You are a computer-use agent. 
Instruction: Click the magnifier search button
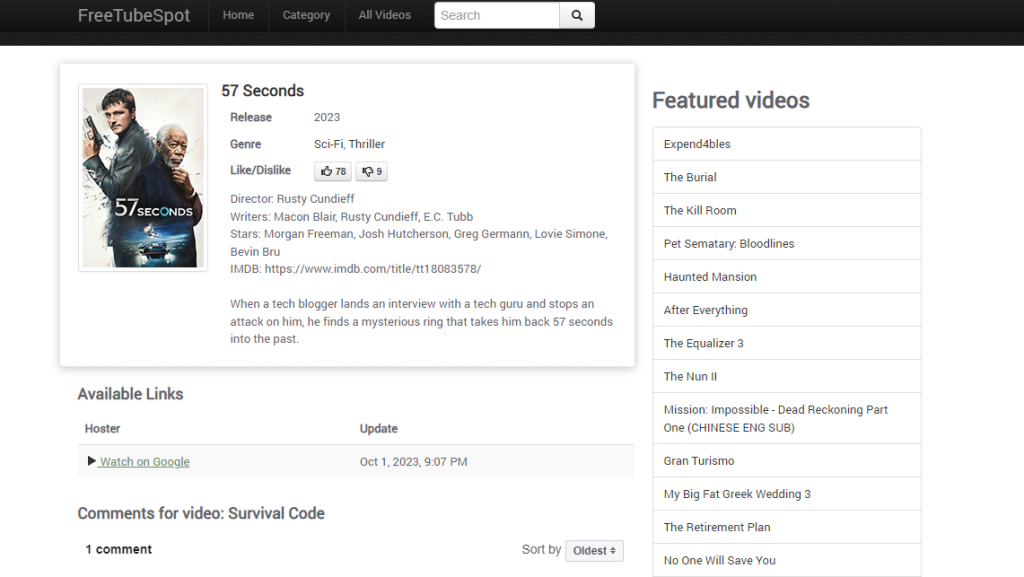(577, 16)
